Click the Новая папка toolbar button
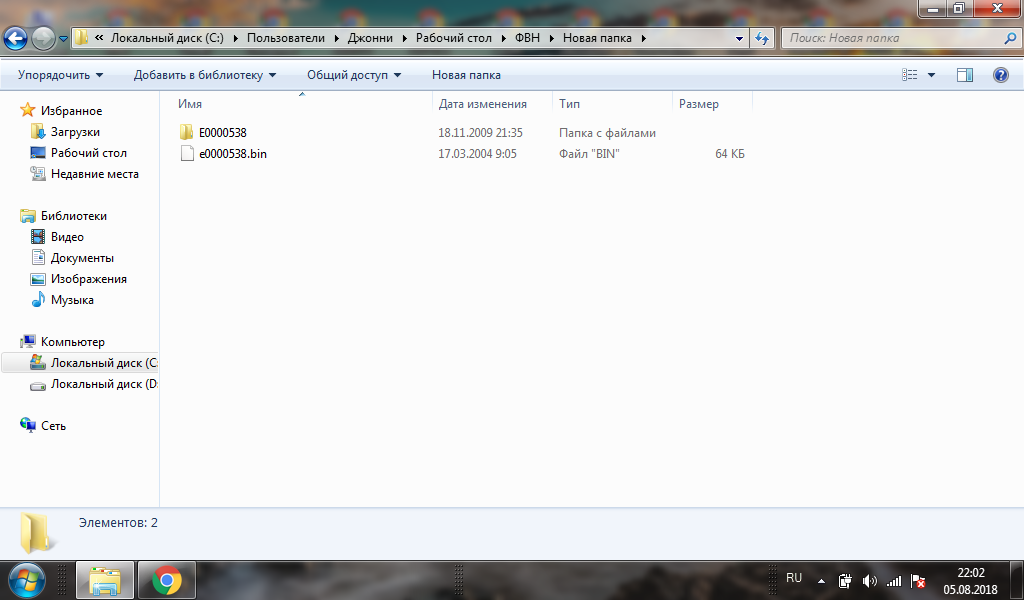1024x600 pixels. (x=466, y=75)
